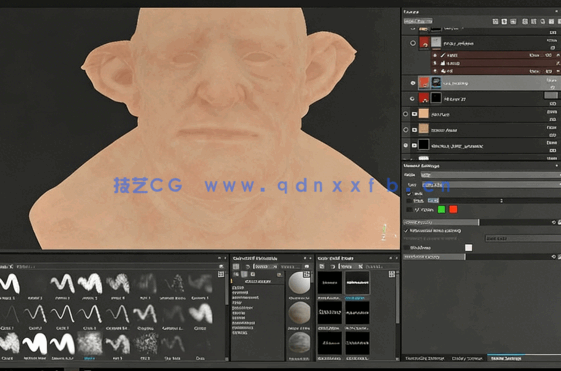561x371 pixels.
Task: Click the black mask thumbnail in Layers panel
Action: (x=436, y=98)
